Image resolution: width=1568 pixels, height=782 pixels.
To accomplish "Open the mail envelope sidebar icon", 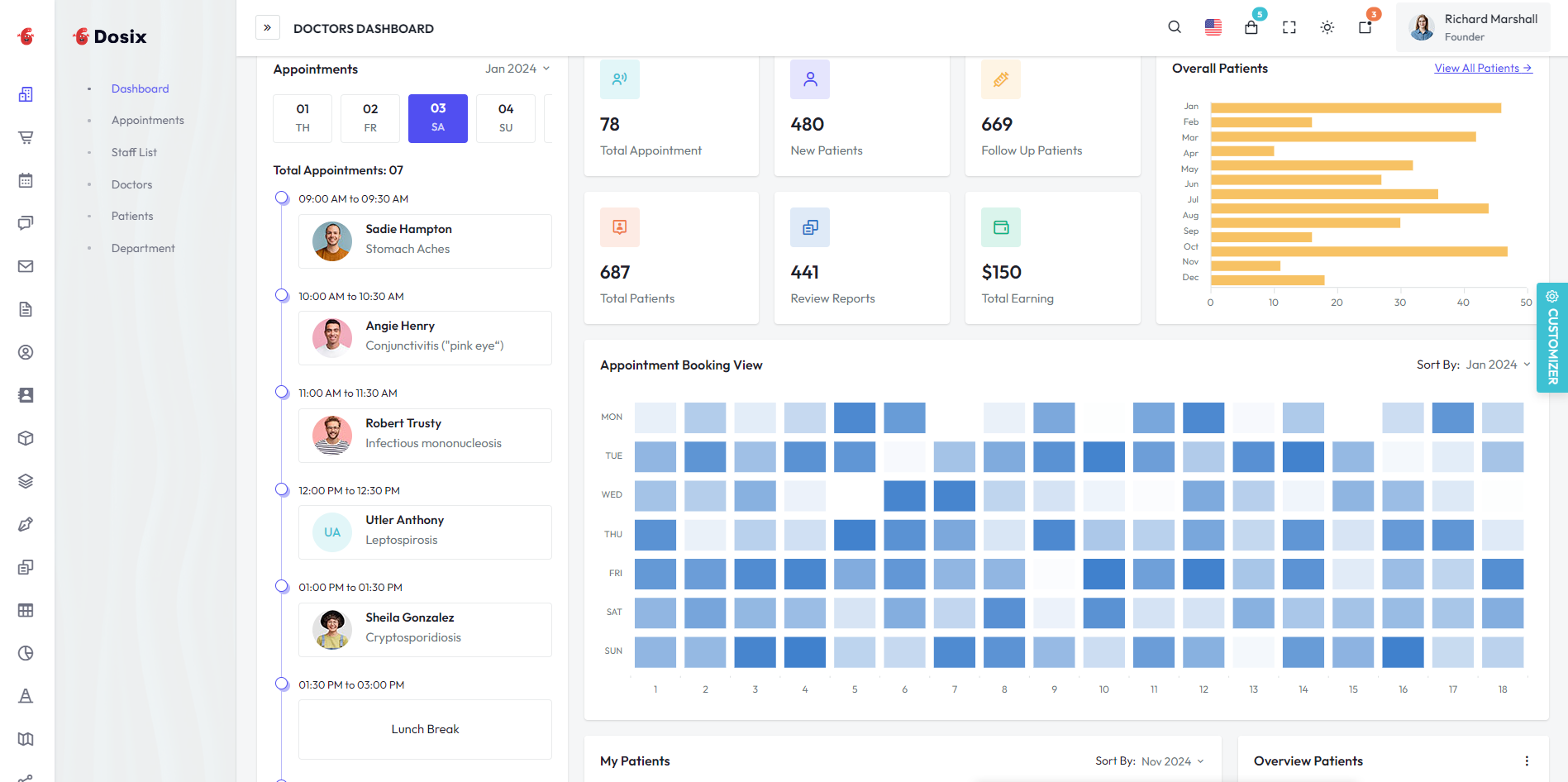I will pos(26,266).
